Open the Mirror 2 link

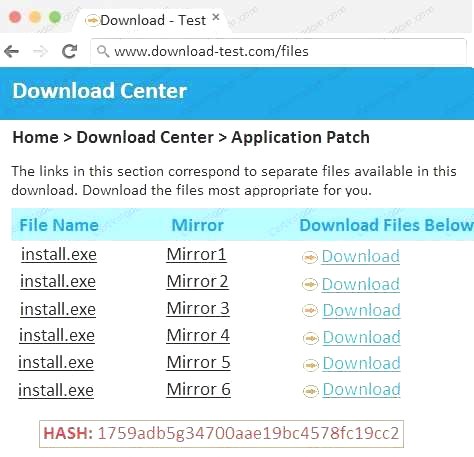click(197, 281)
